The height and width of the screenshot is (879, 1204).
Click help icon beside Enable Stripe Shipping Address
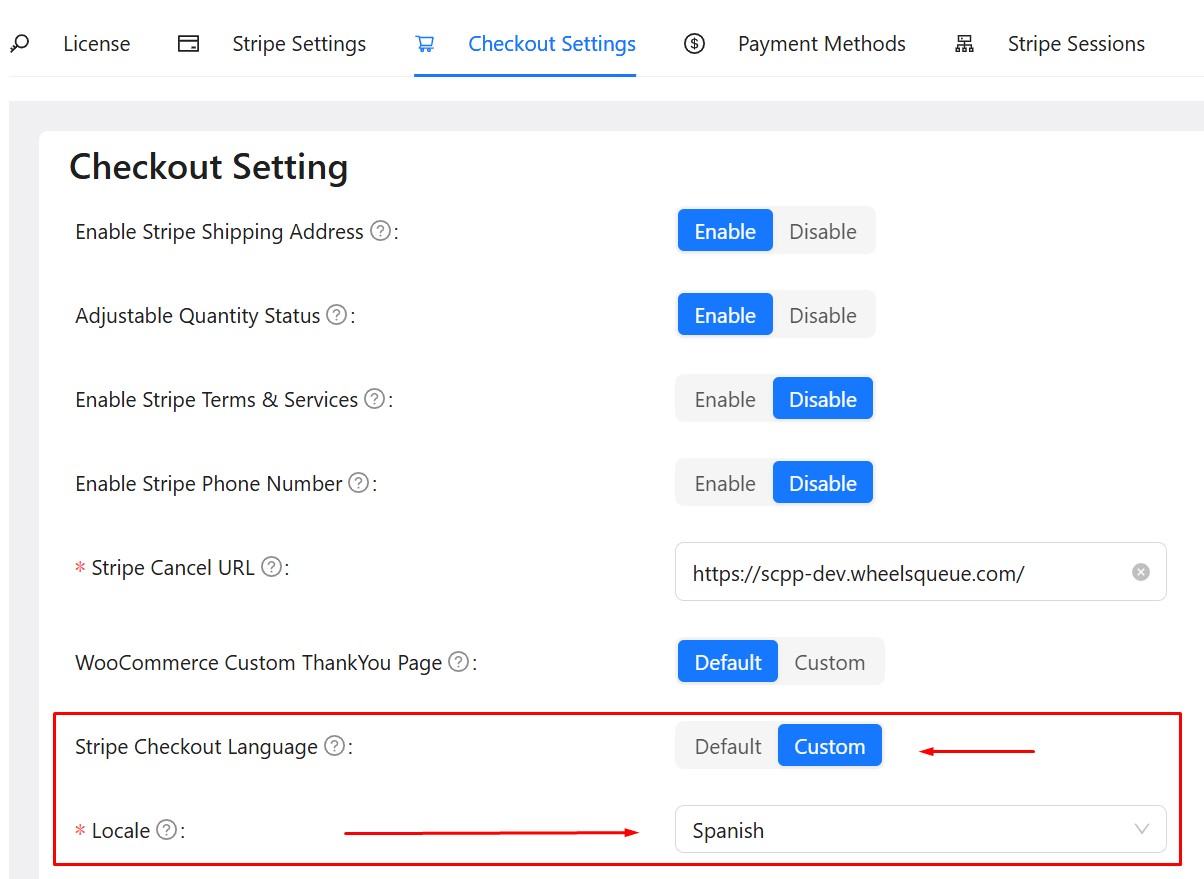380,231
